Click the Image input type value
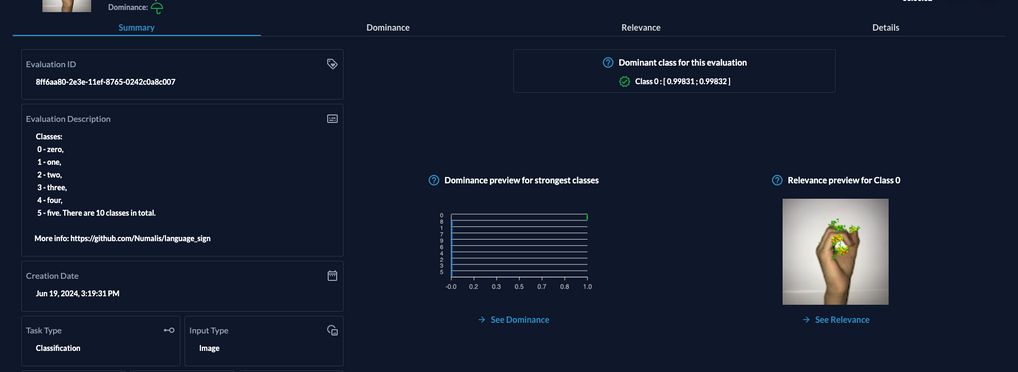 209,348
